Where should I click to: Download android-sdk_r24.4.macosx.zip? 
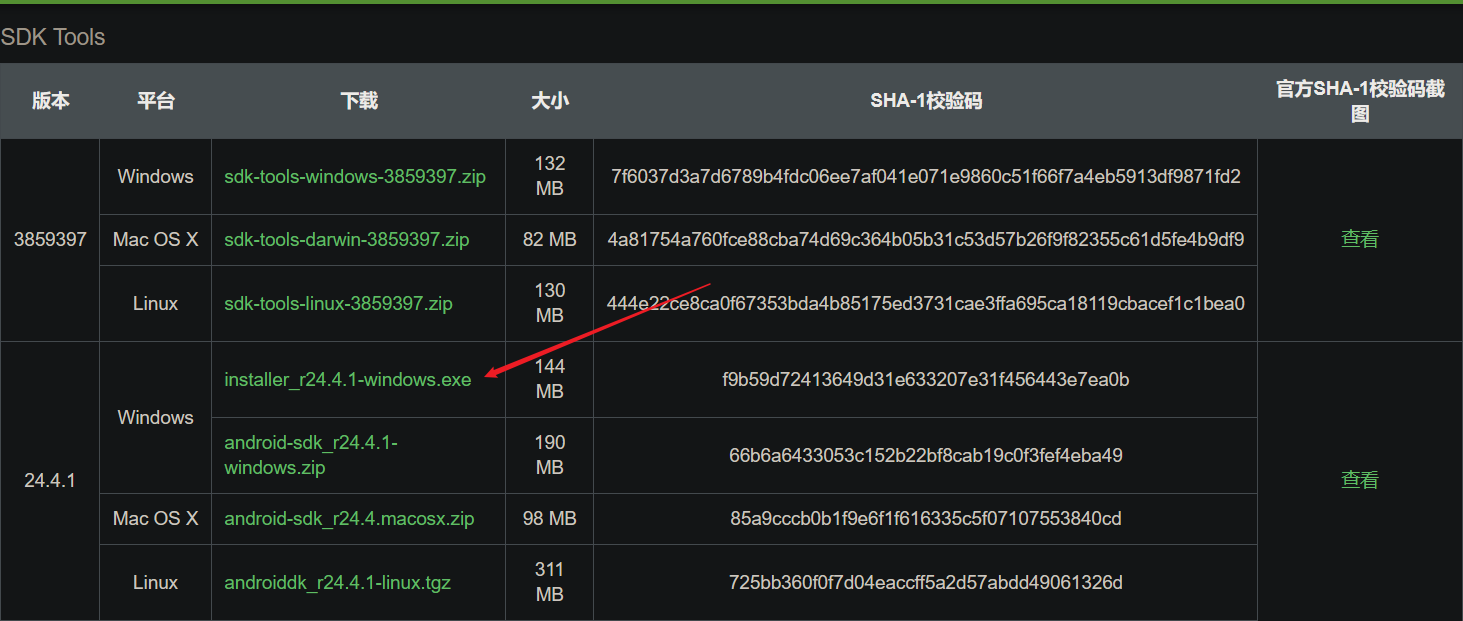coord(349,519)
